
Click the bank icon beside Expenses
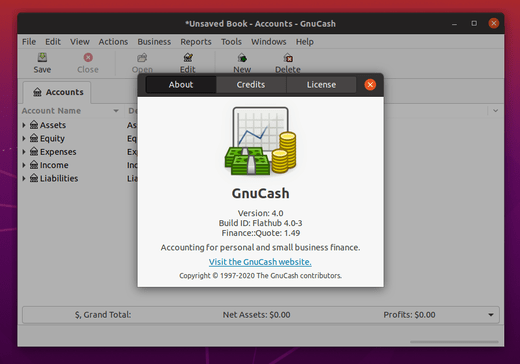[34, 152]
